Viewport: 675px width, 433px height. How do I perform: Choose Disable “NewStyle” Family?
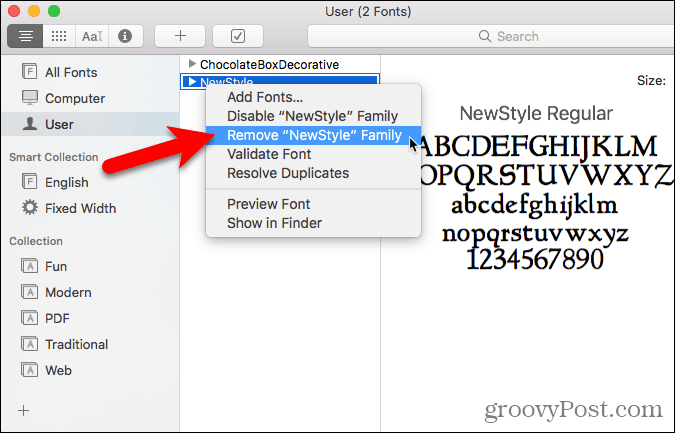313,116
